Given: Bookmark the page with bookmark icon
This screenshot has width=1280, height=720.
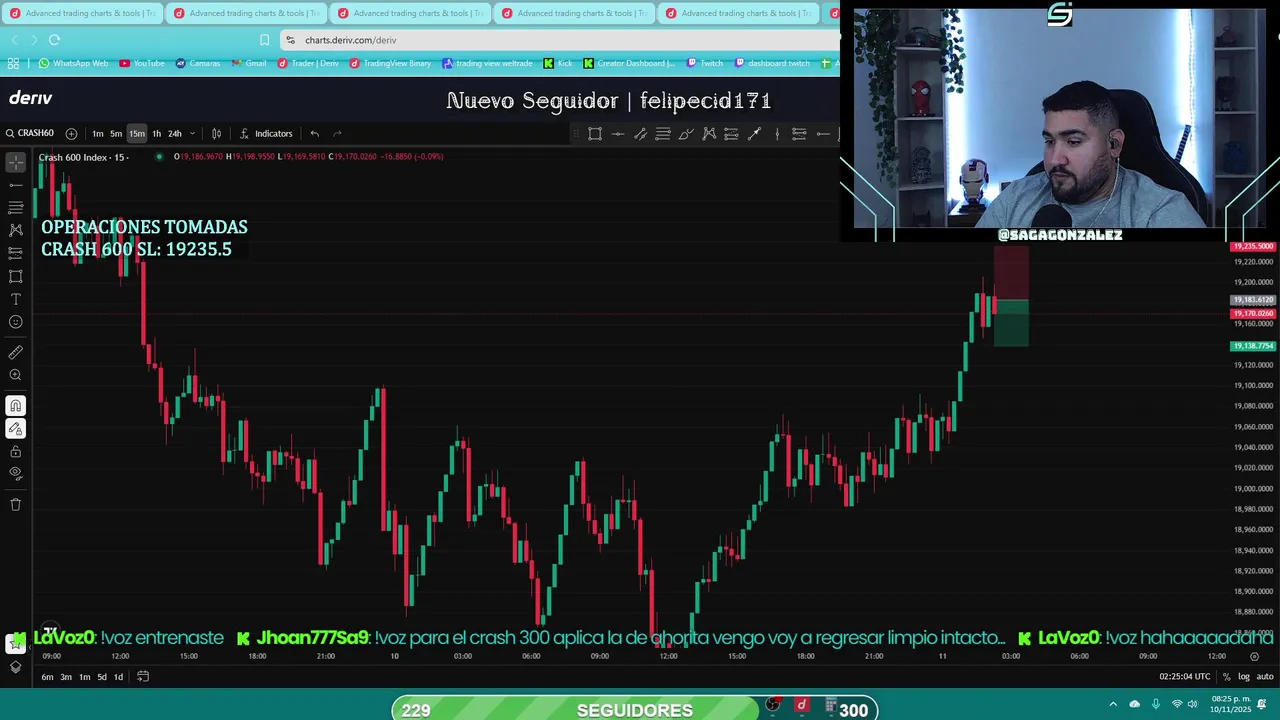Looking at the screenshot, I should 264,40.
